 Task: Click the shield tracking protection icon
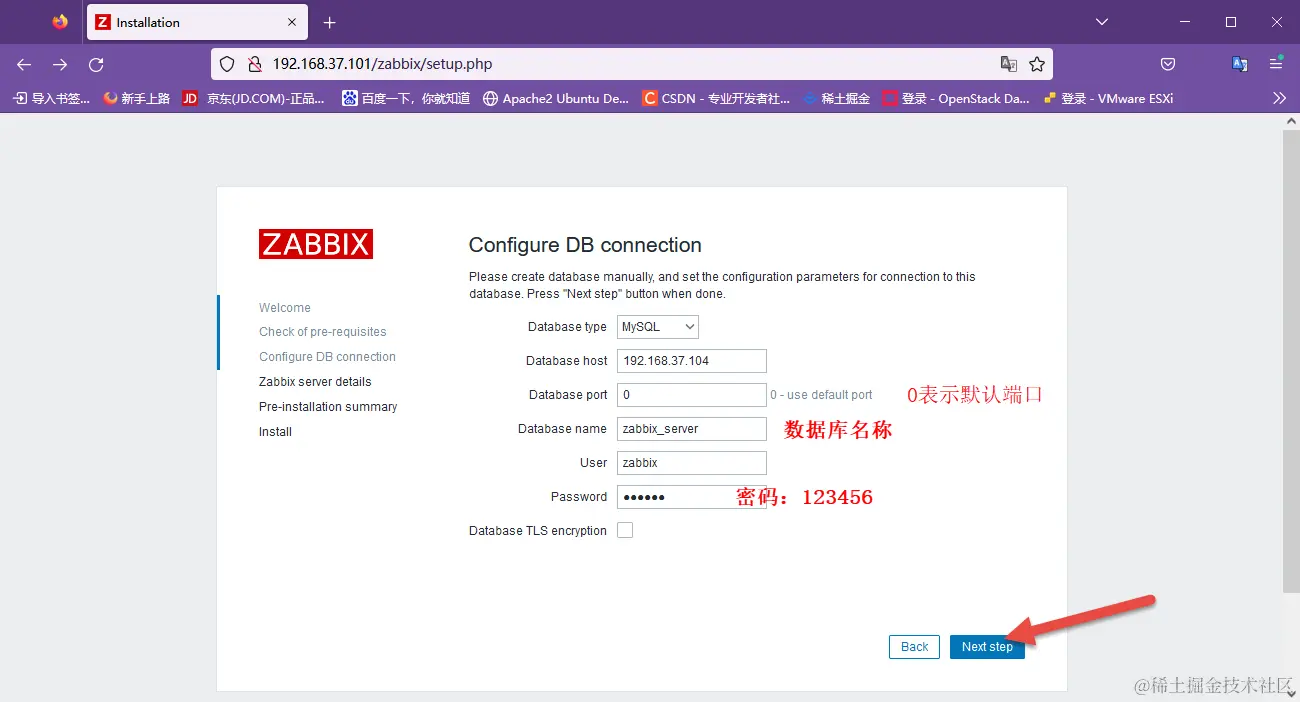click(x=227, y=63)
